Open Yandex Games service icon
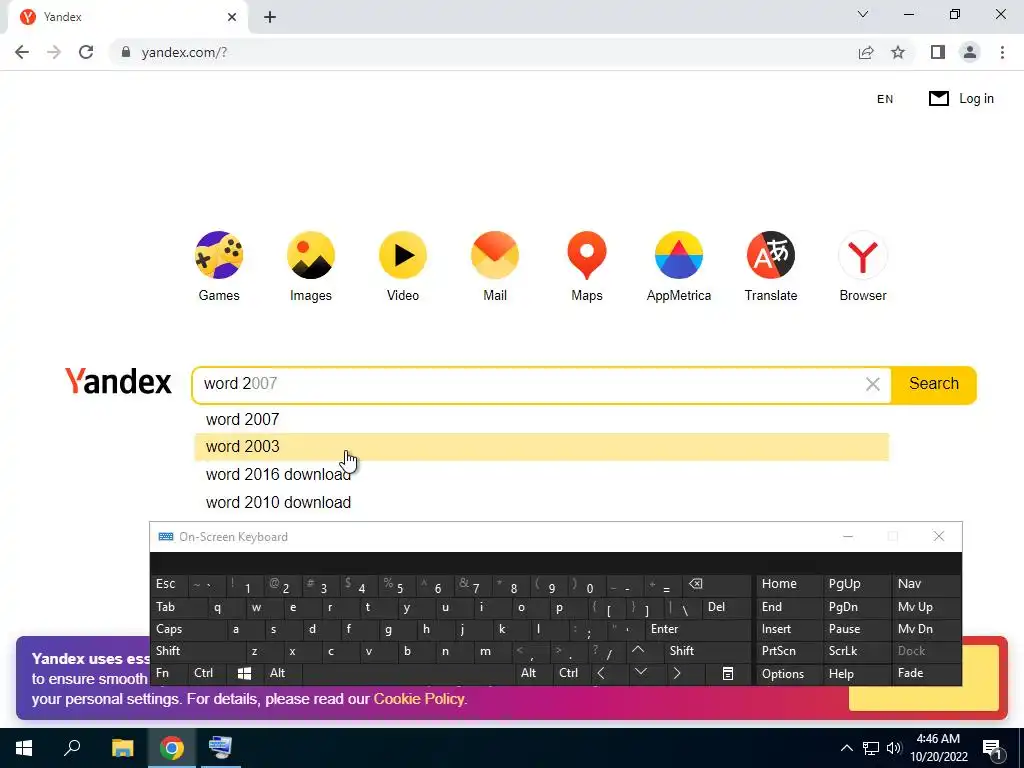Image resolution: width=1024 pixels, height=768 pixels. [x=219, y=255]
